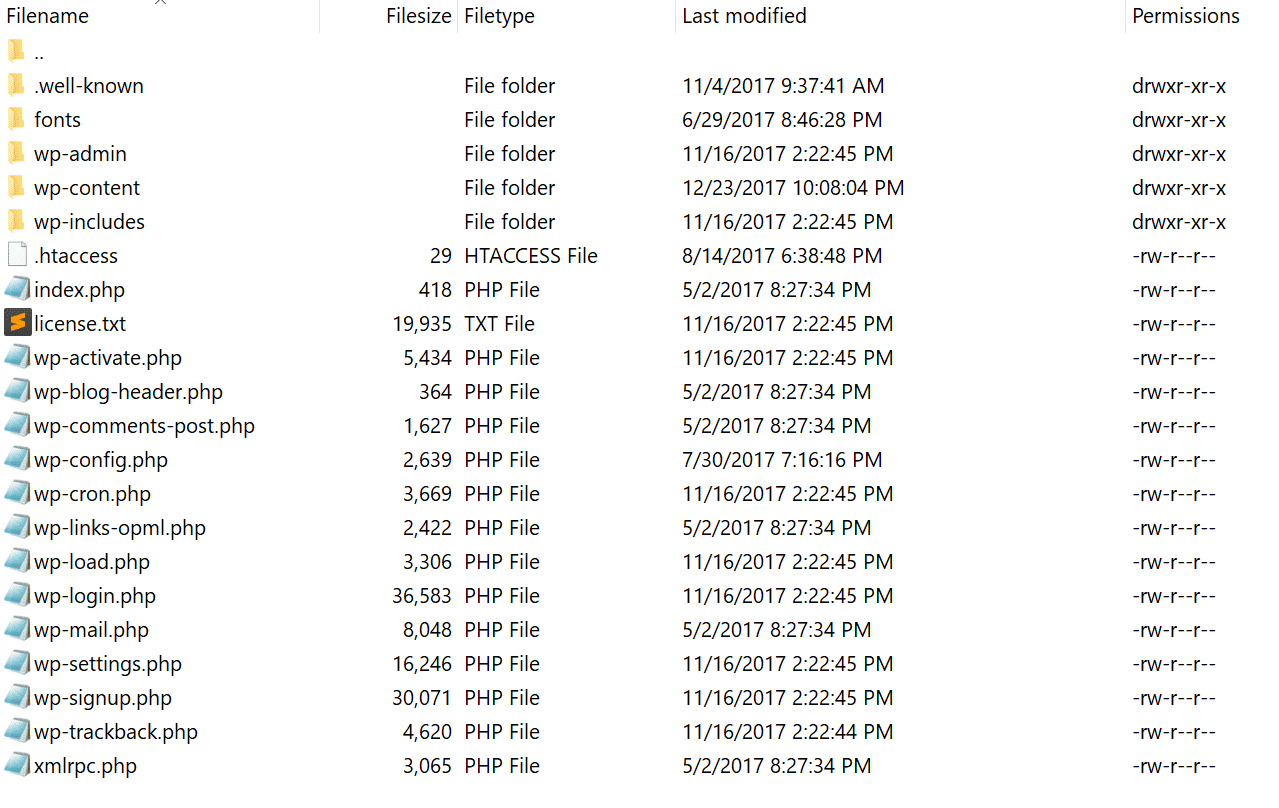
Task: Open the fonts folder icon
Action: (17, 119)
